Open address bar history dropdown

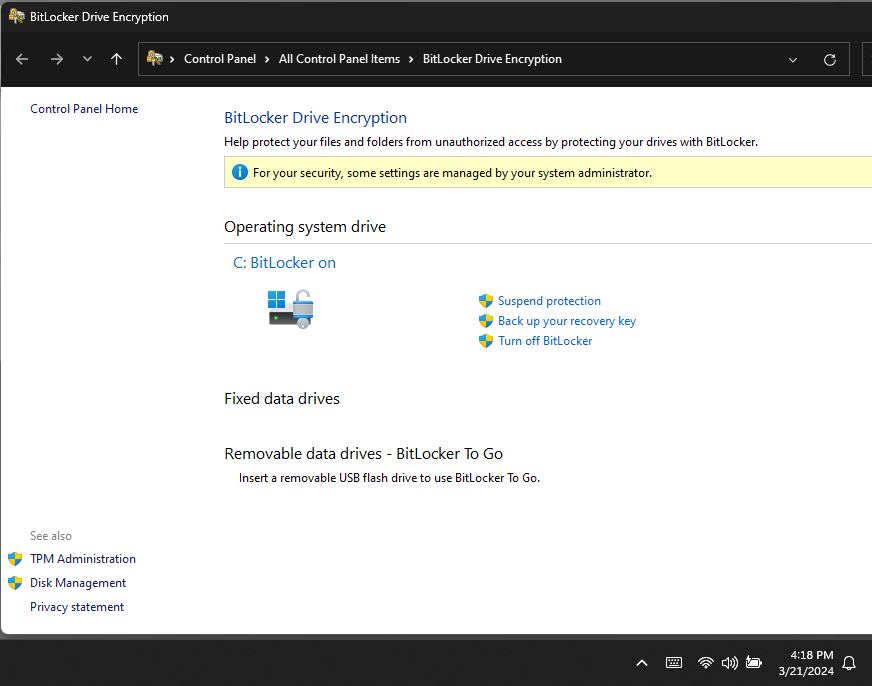[793, 59]
